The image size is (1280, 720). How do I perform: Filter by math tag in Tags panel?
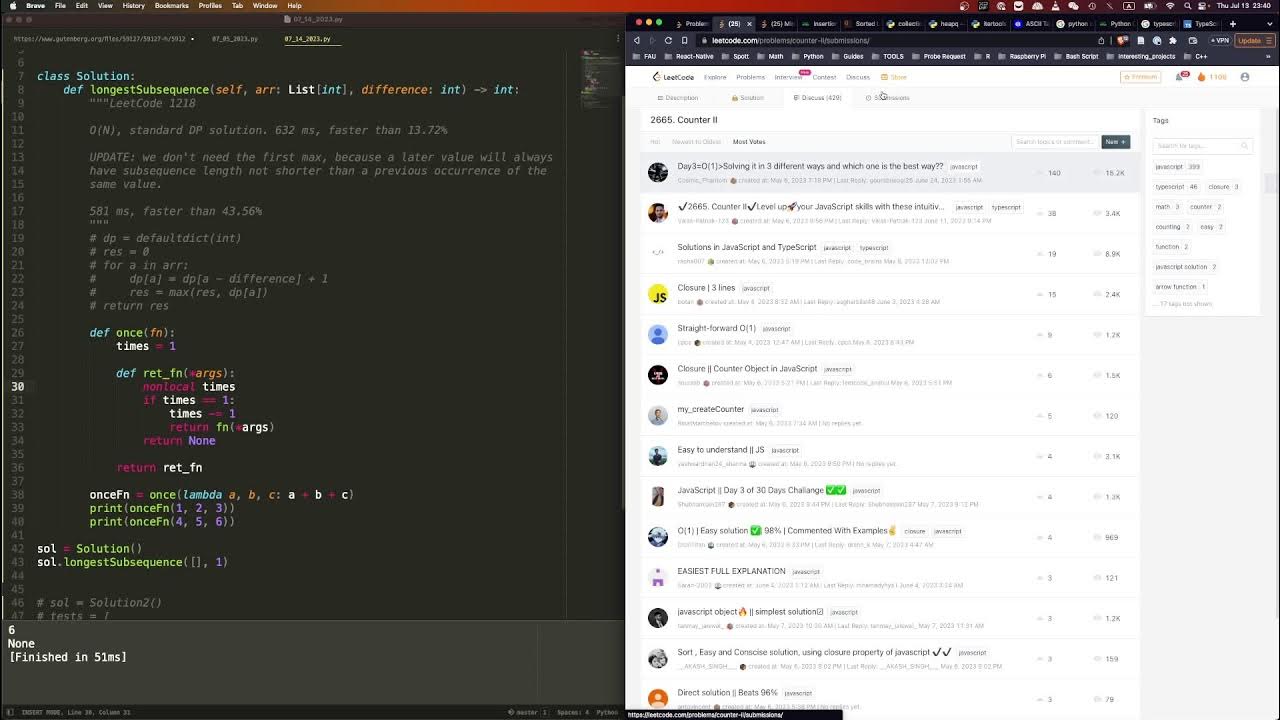(1167, 207)
